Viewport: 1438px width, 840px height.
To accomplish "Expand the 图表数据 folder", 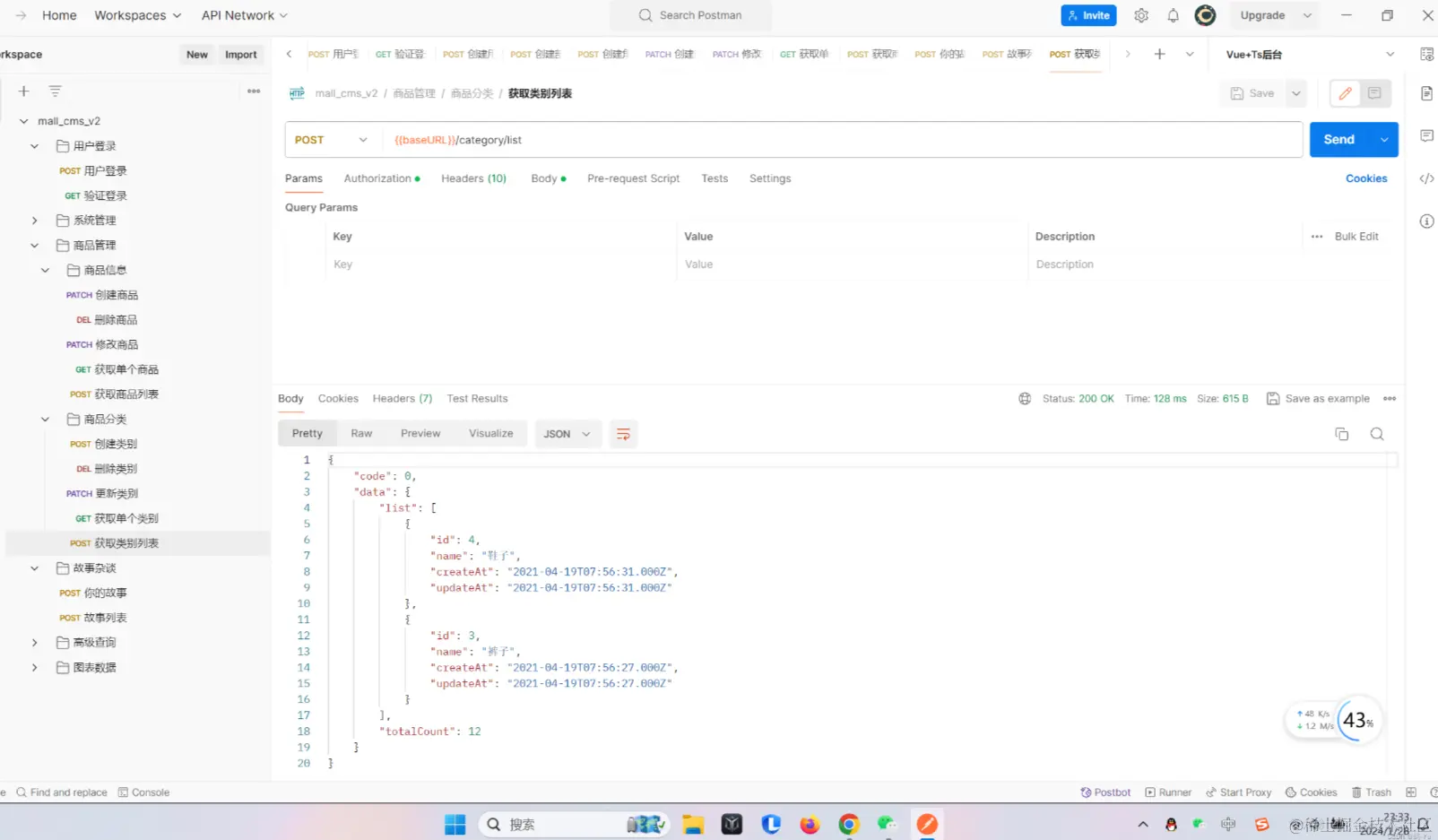I will (x=35, y=668).
